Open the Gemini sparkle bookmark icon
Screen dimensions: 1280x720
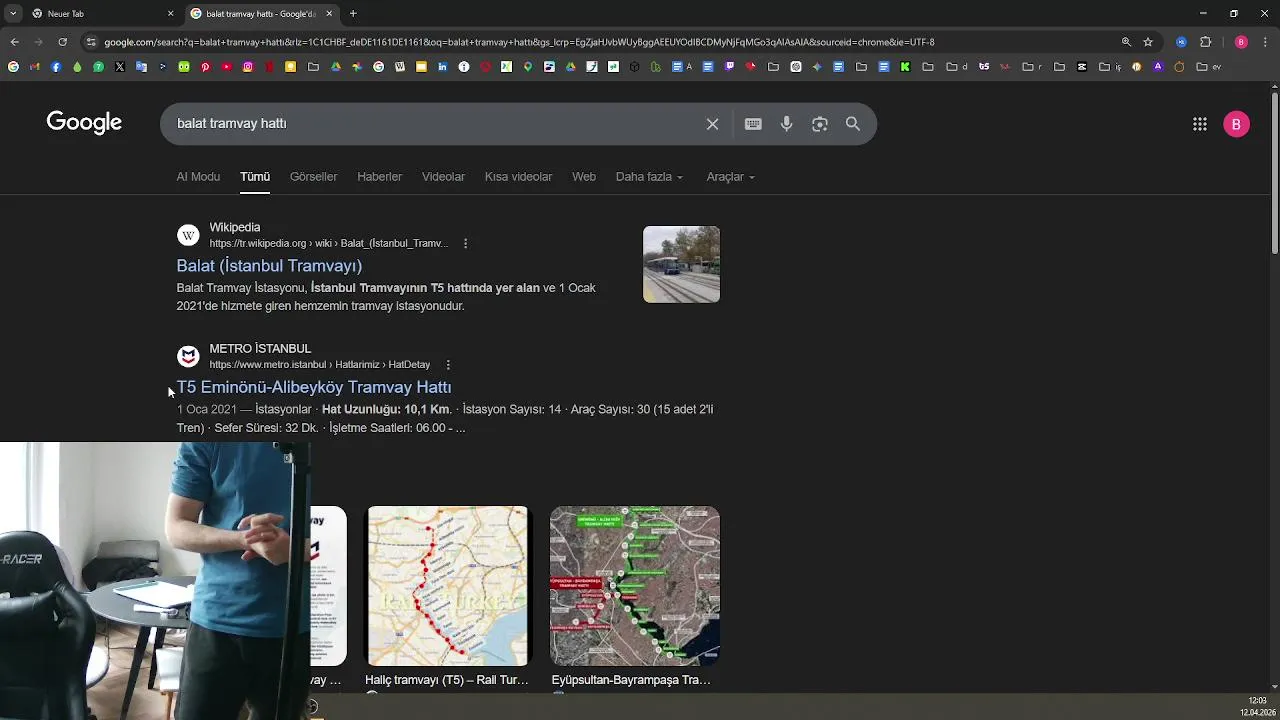coord(817,67)
